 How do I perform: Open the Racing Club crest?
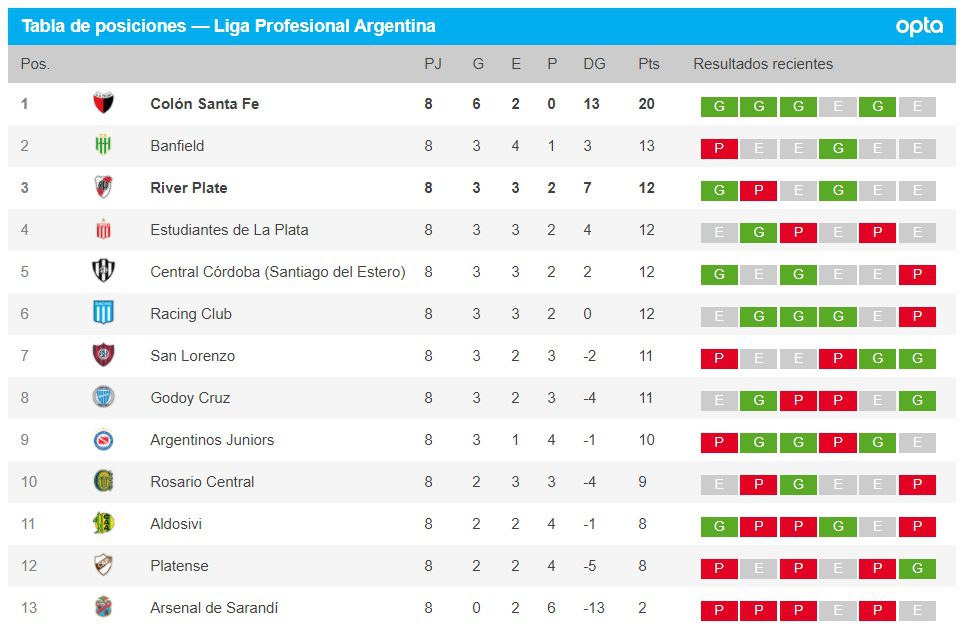tap(103, 313)
